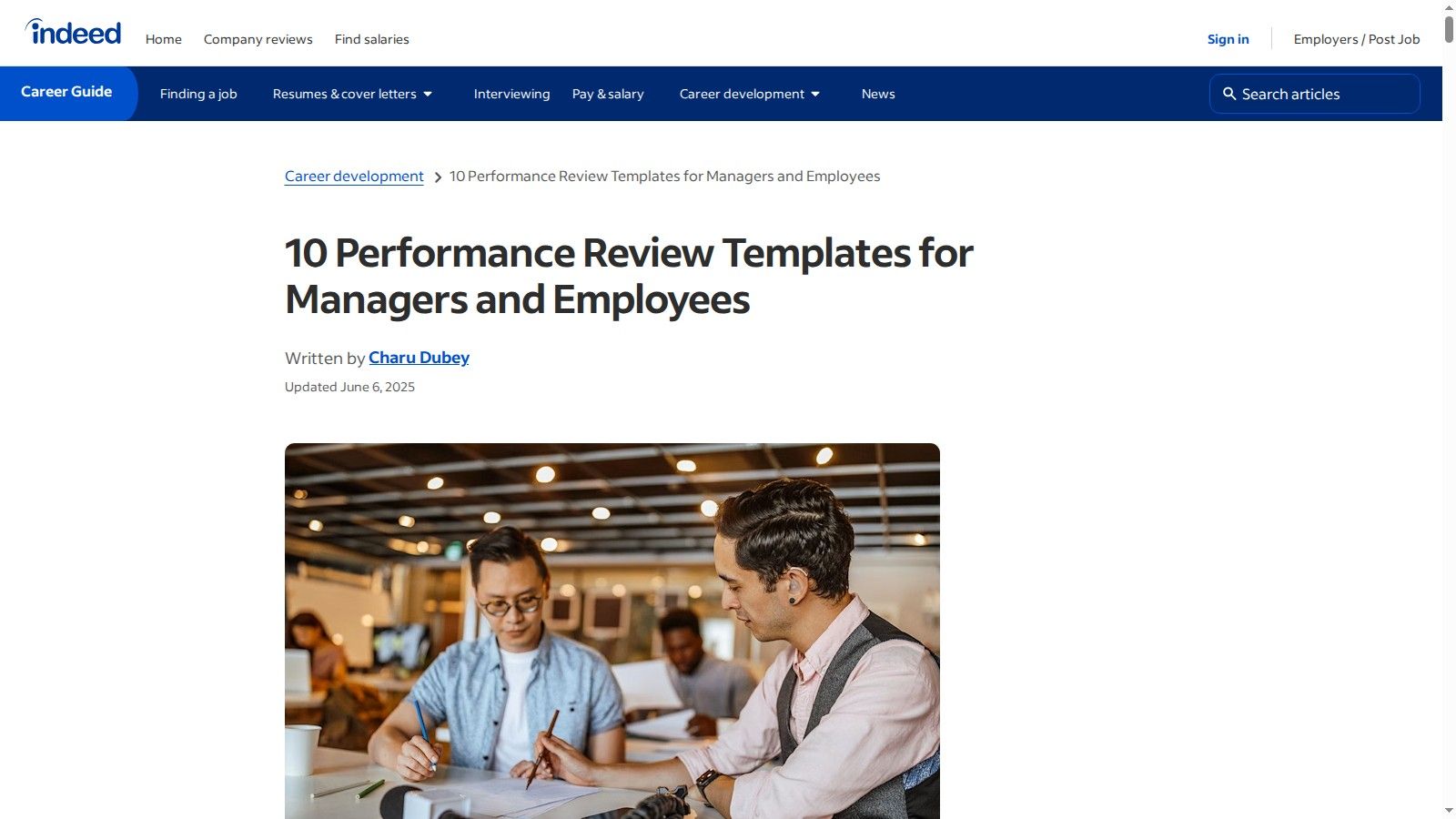Open Find salaries page

371,39
